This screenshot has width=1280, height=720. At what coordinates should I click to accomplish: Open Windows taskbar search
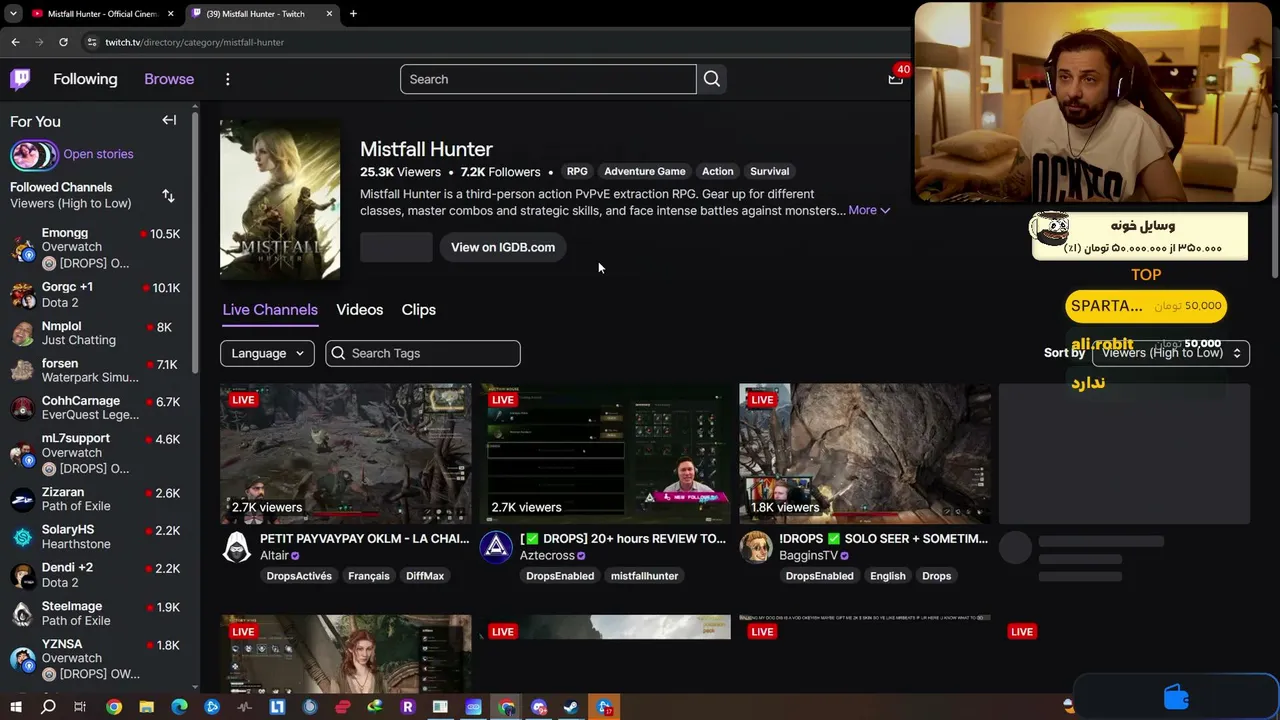pyautogui.click(x=48, y=707)
